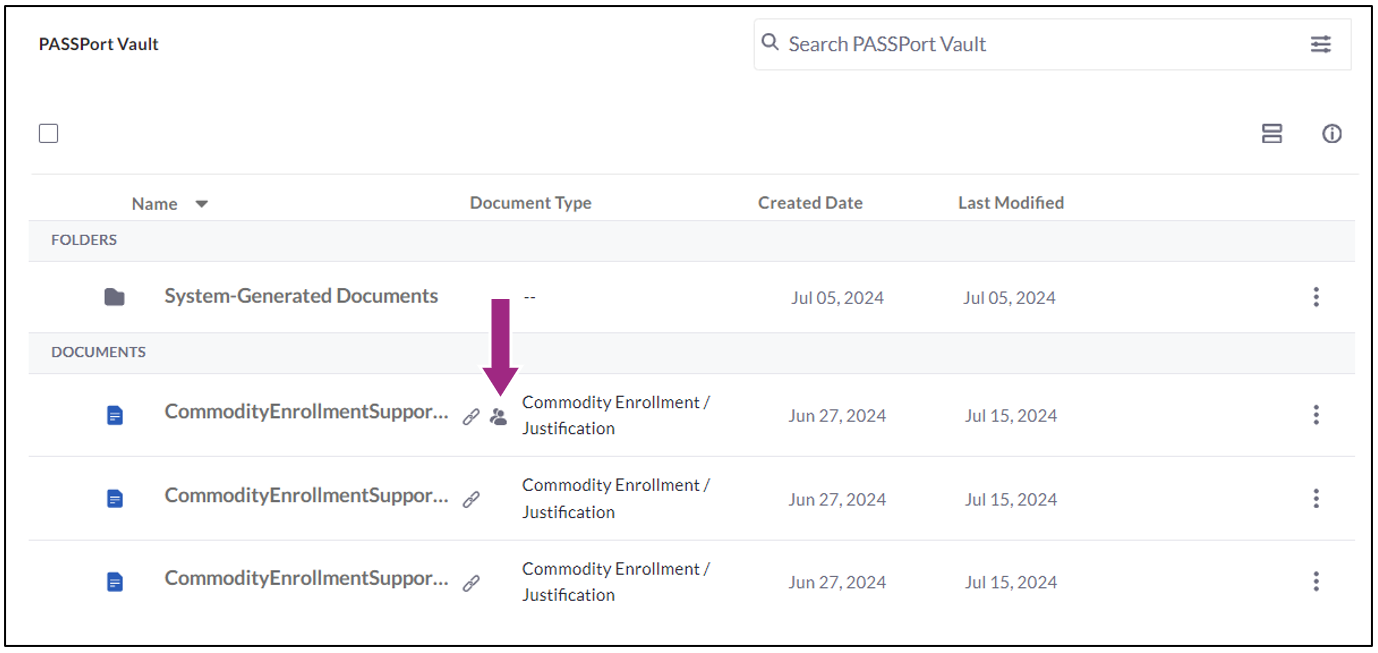Screen dimensions: 1378x653
Task: Click the System-Generated Documents folder icon
Action: coord(113,296)
